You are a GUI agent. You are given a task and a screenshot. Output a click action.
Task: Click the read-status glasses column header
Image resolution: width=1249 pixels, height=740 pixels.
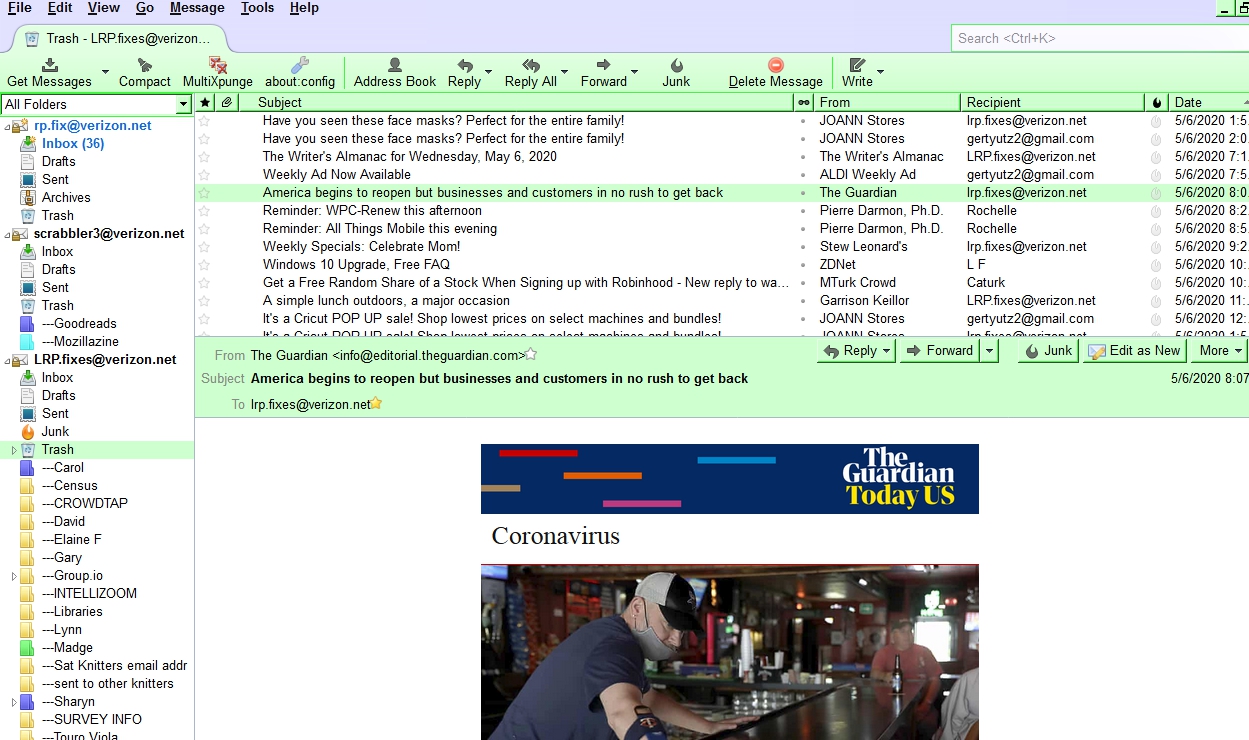pyautogui.click(x=803, y=102)
